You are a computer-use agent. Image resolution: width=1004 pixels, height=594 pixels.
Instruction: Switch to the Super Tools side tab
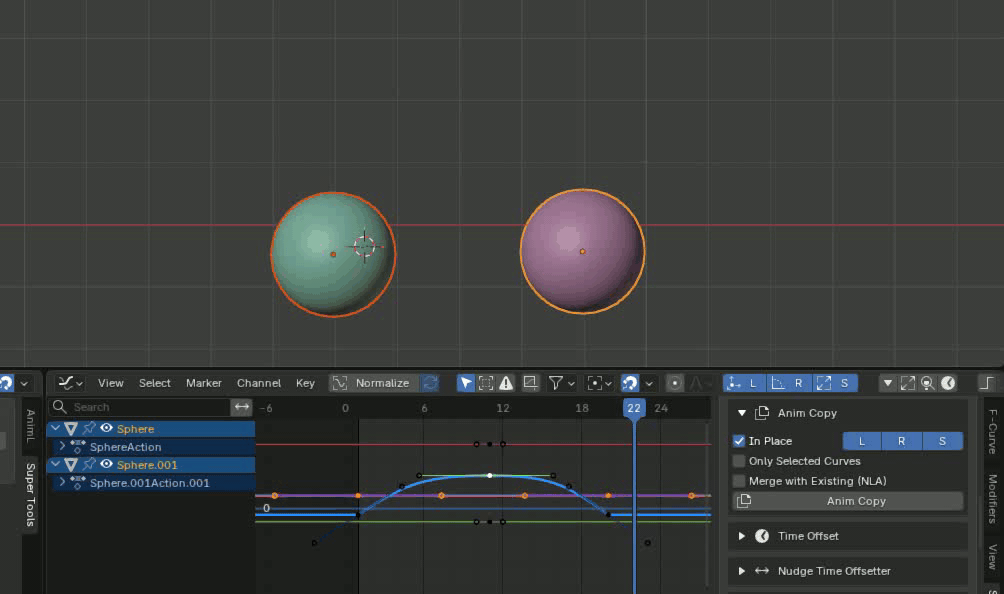29,495
